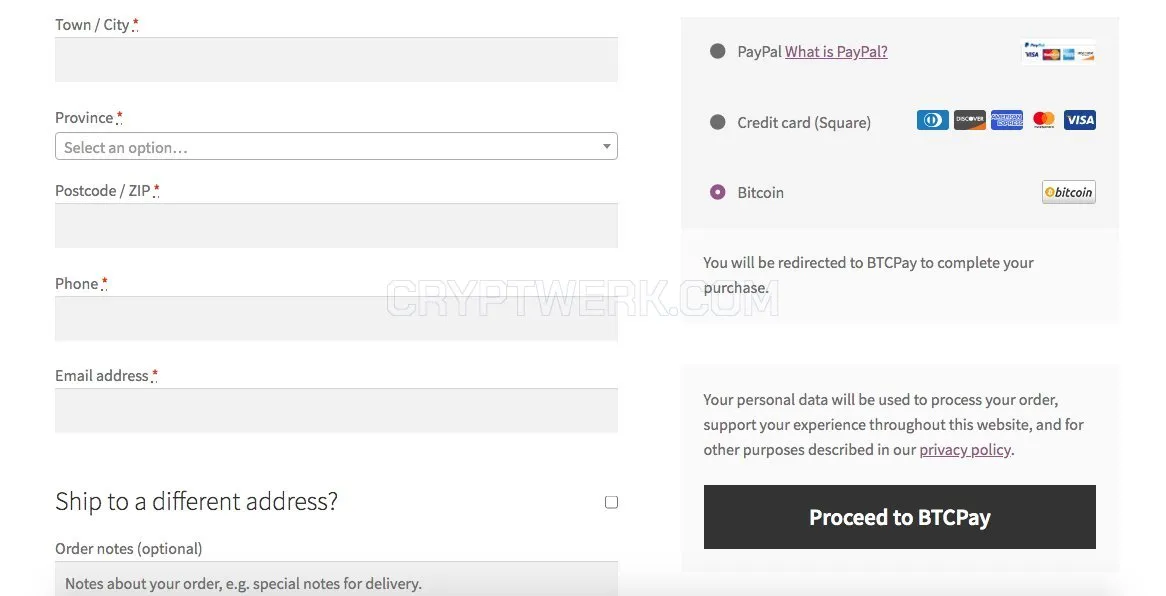The height and width of the screenshot is (596, 1166).
Task: Click the Diners Club card icon
Action: tap(933, 120)
